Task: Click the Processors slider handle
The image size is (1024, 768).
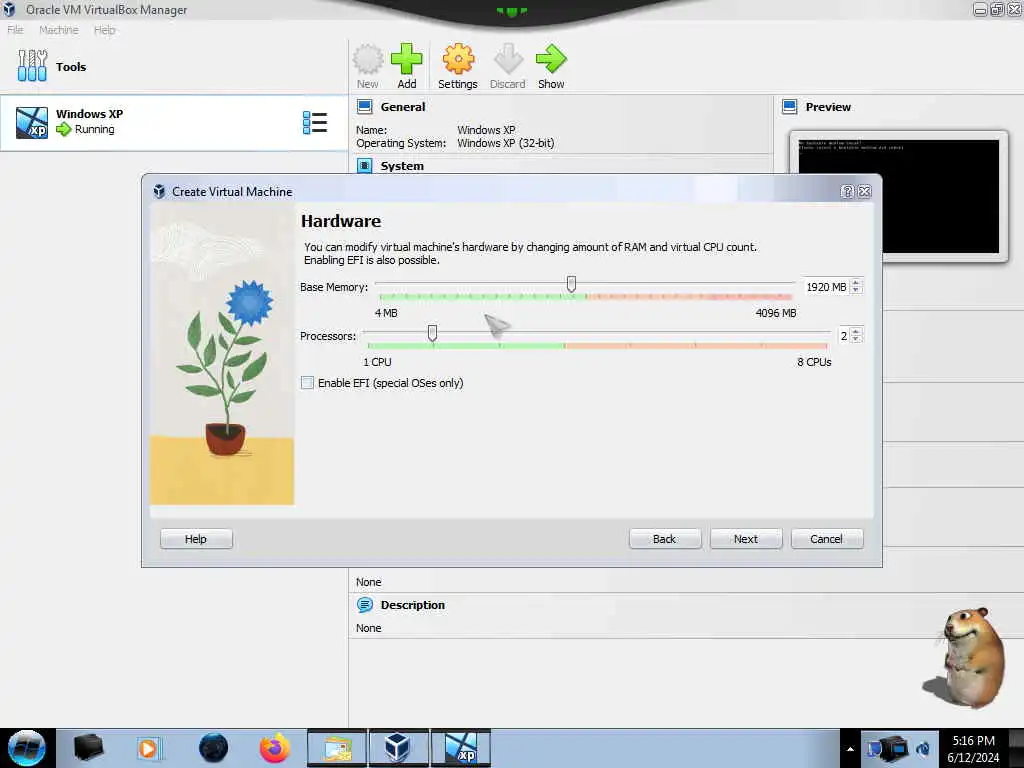Action: tap(432, 332)
